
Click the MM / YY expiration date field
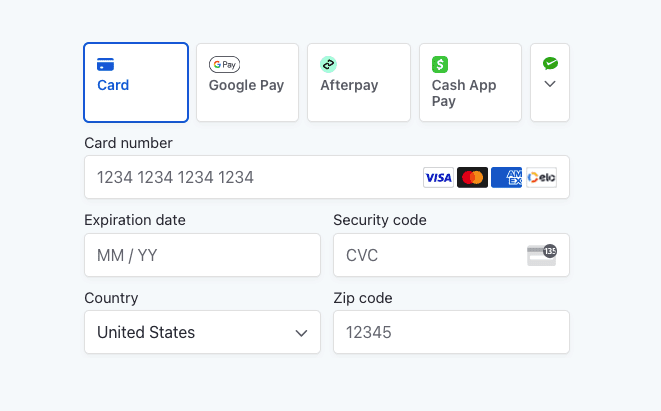[202, 255]
